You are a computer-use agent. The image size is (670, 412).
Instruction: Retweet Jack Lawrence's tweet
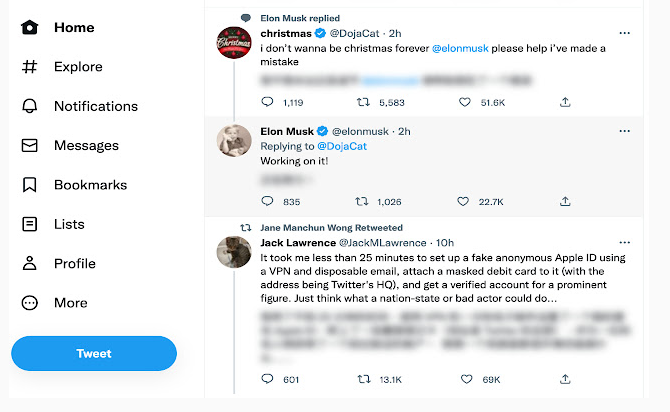pyautogui.click(x=363, y=379)
